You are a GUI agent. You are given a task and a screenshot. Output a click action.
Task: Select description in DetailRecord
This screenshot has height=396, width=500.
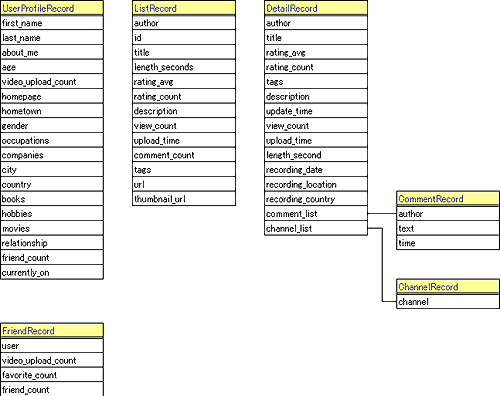(x=316, y=96)
